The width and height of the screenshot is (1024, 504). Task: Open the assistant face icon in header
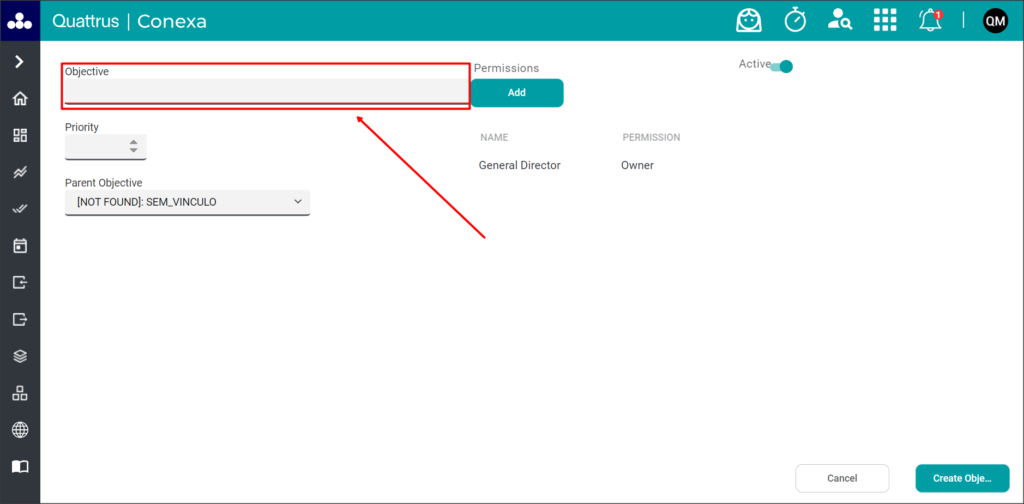pos(749,20)
